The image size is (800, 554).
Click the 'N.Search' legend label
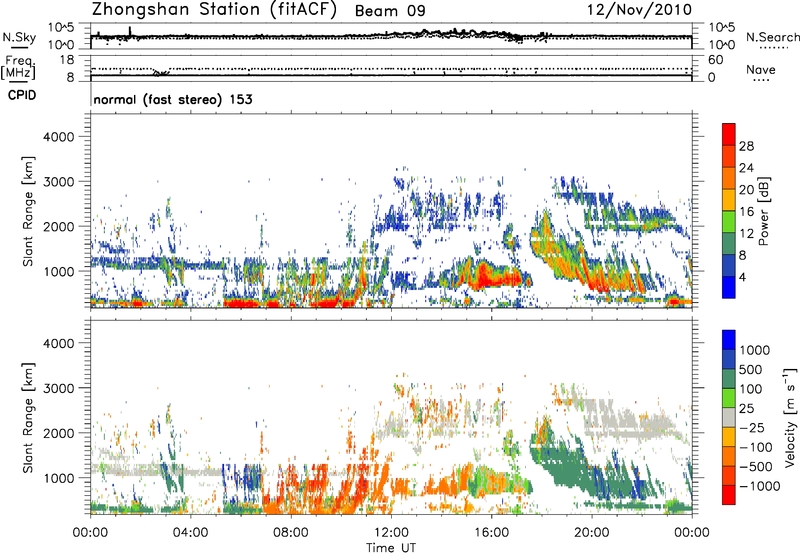click(x=773, y=37)
